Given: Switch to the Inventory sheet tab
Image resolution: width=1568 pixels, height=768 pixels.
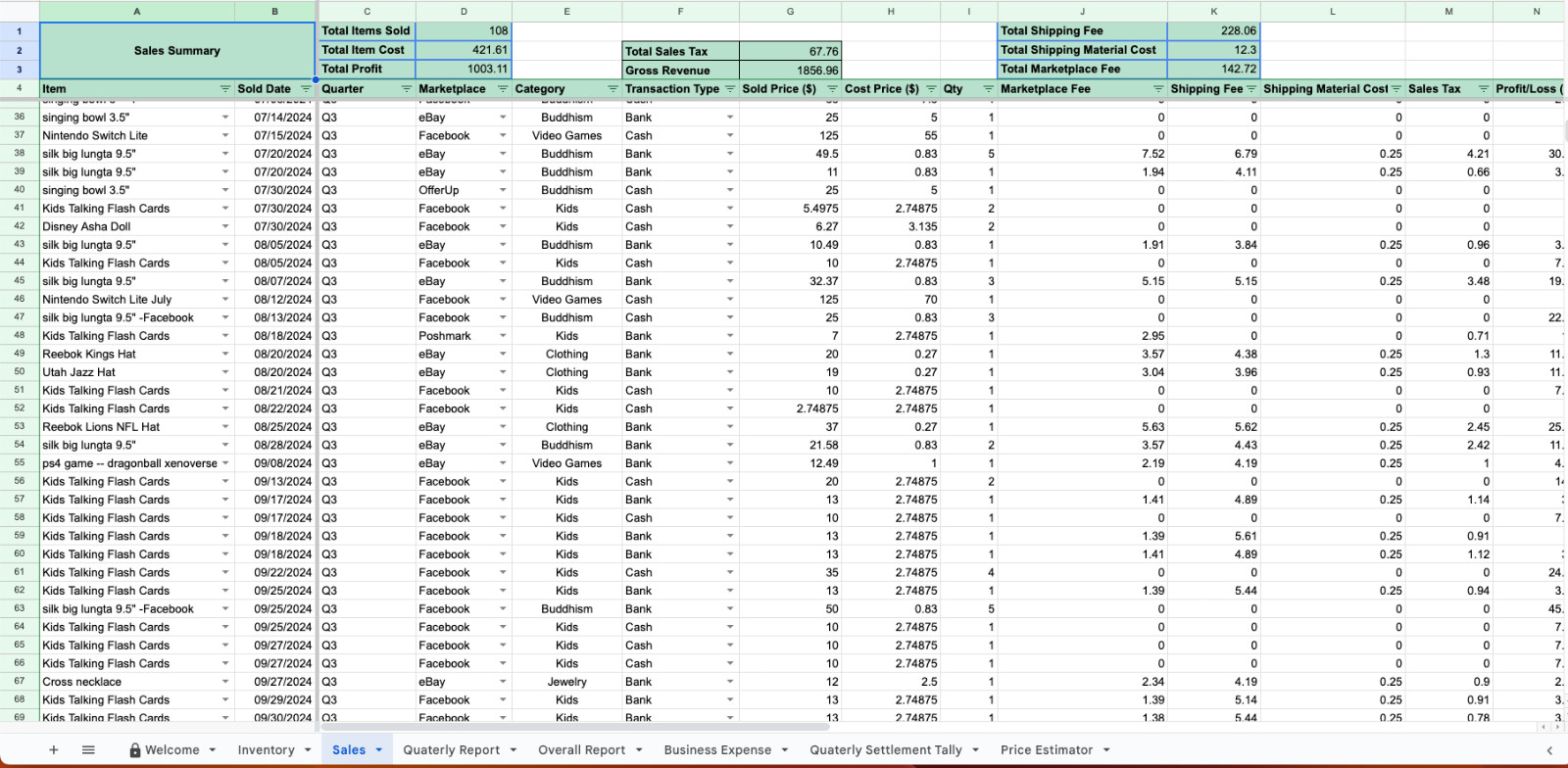Looking at the screenshot, I should 266,749.
